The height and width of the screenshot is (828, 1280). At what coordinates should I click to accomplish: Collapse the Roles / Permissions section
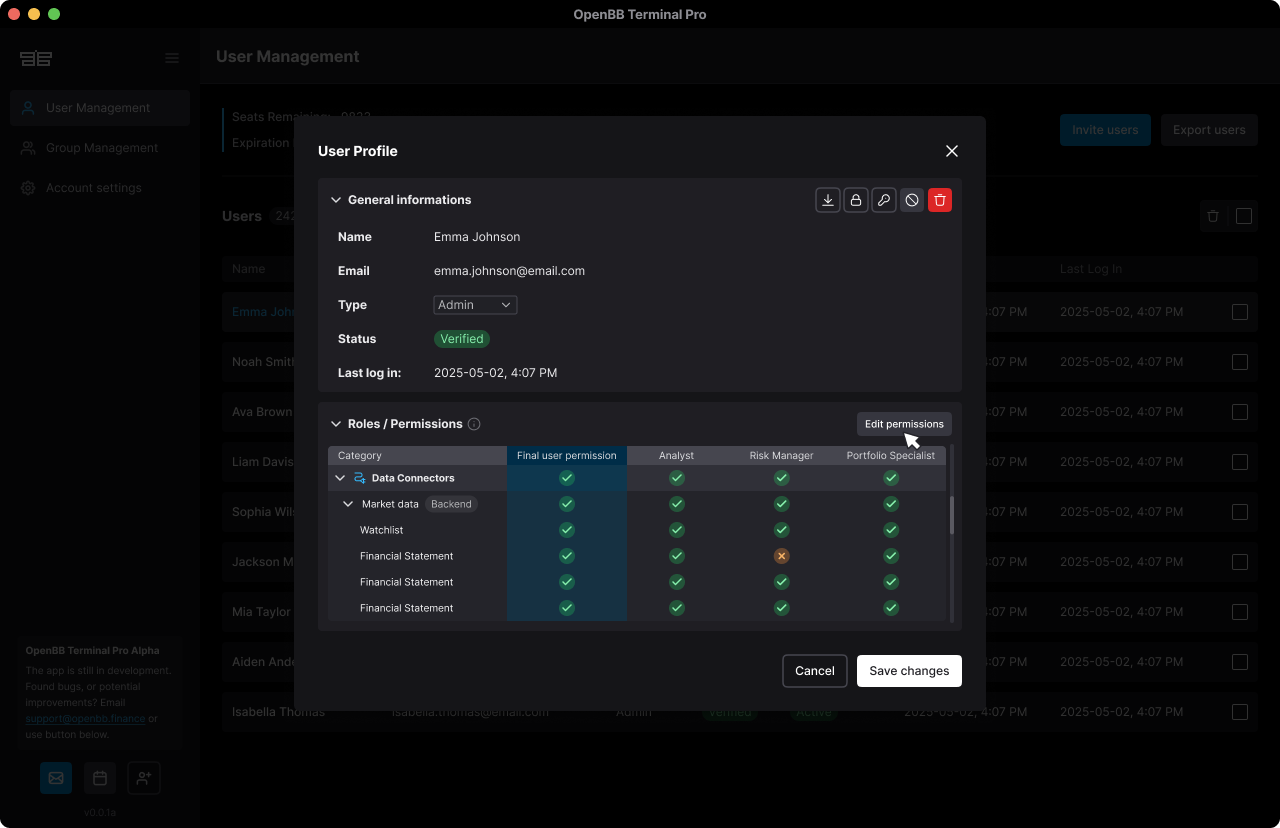coord(336,424)
